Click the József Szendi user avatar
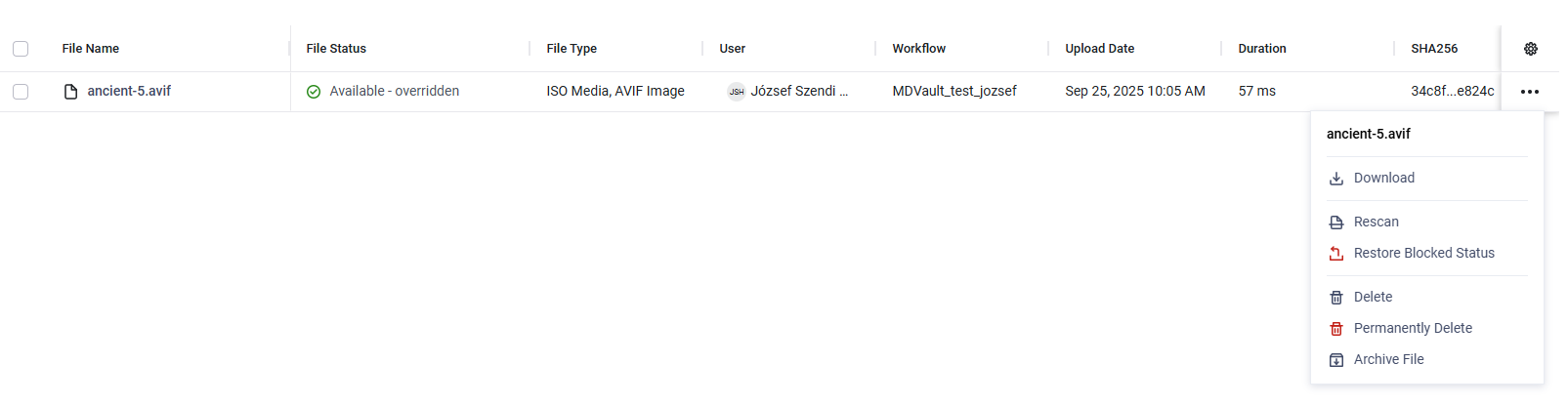 click(x=737, y=92)
